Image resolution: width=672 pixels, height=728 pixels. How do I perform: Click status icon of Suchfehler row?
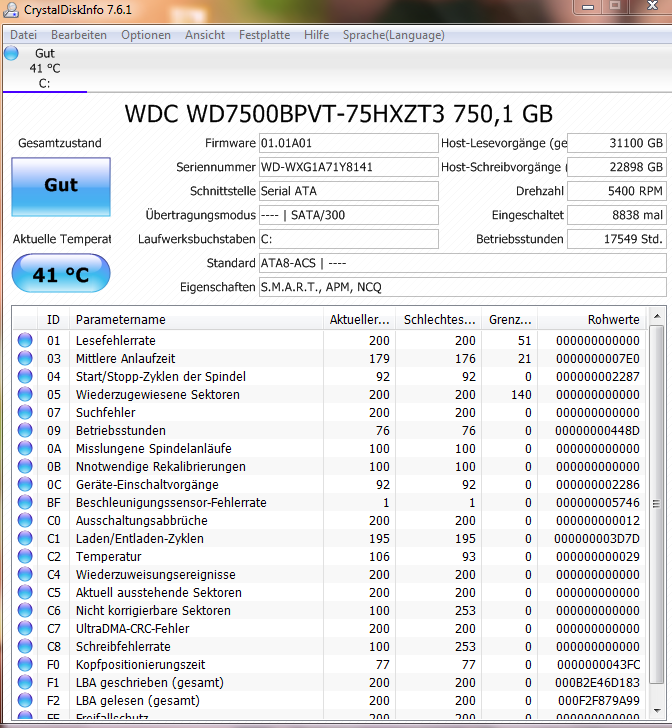tap(25, 412)
